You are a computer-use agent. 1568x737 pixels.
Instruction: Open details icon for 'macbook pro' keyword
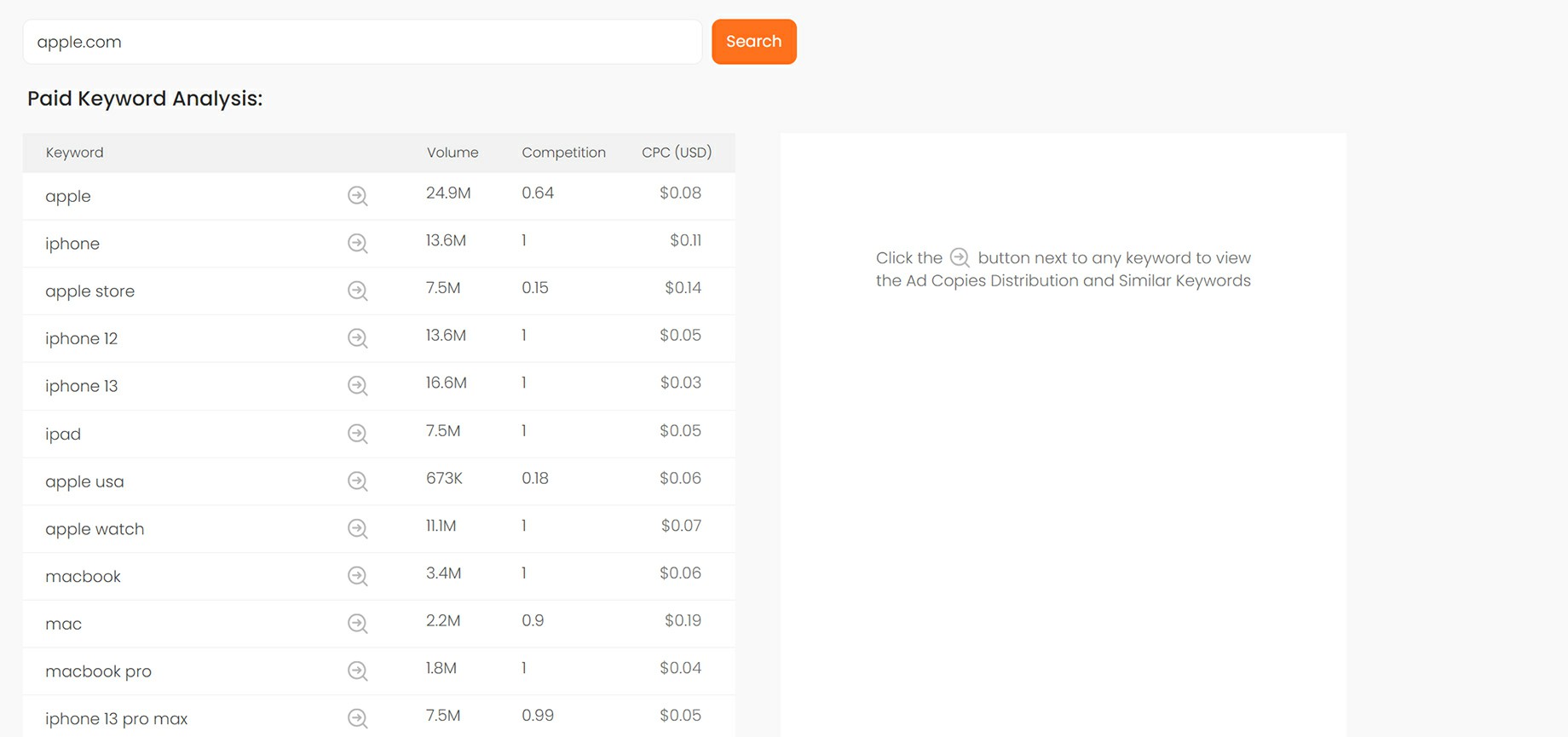pos(358,671)
